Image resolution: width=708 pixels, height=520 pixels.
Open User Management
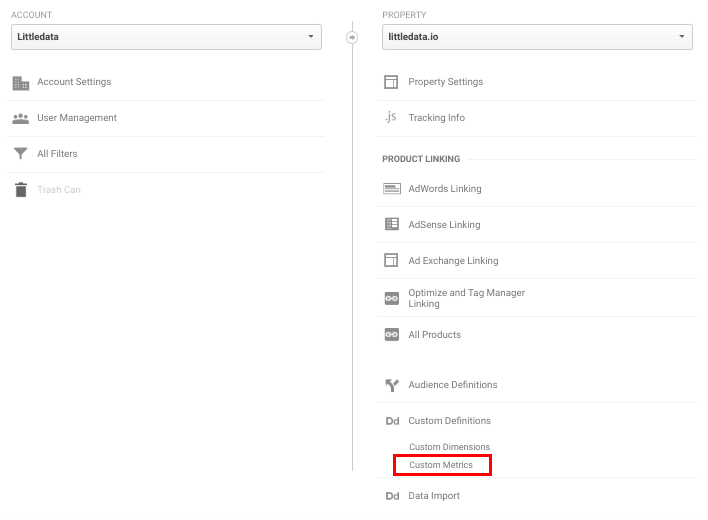tap(77, 118)
